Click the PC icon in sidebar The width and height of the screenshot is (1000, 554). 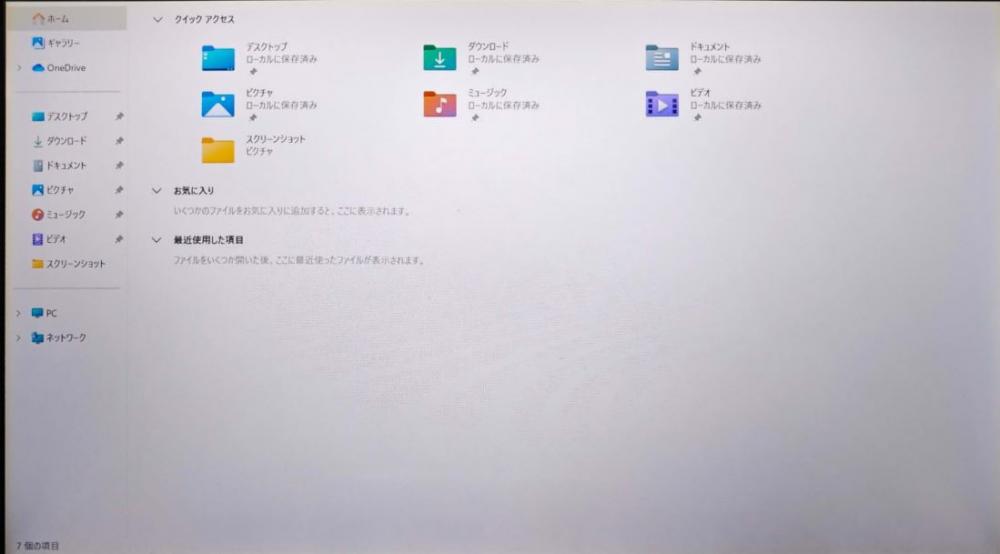pos(38,313)
